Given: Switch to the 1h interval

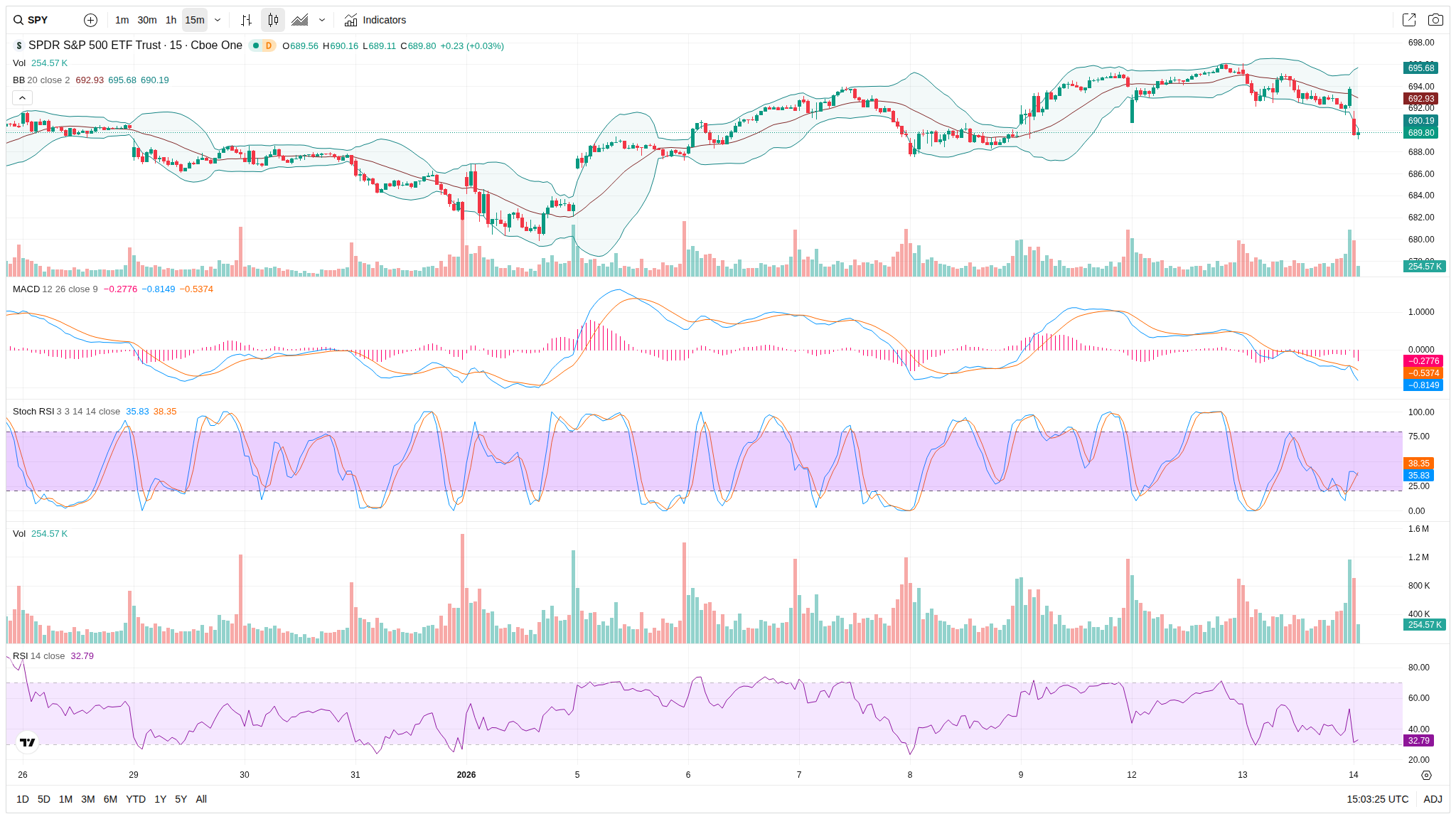Looking at the screenshot, I should pyautogui.click(x=171, y=20).
